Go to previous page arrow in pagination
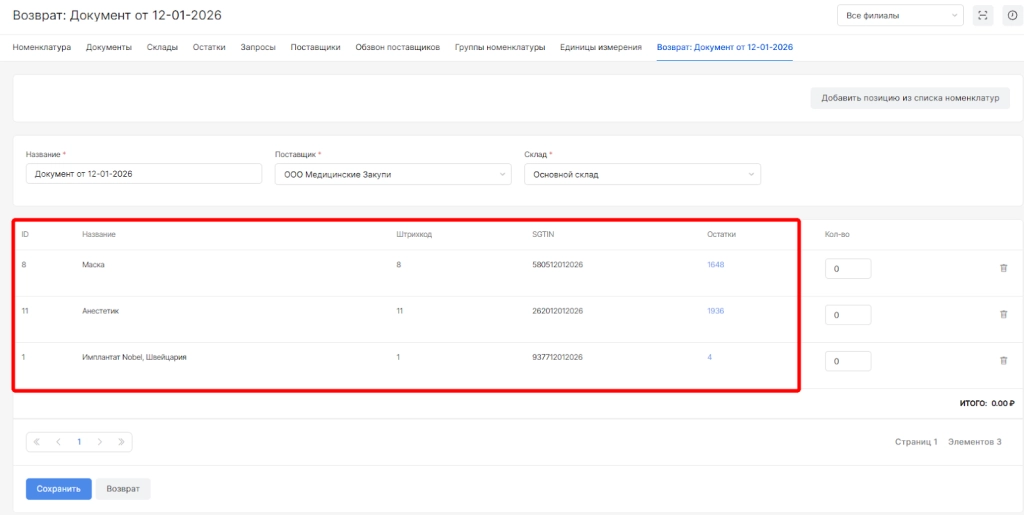This screenshot has width=1024, height=515. click(58, 441)
